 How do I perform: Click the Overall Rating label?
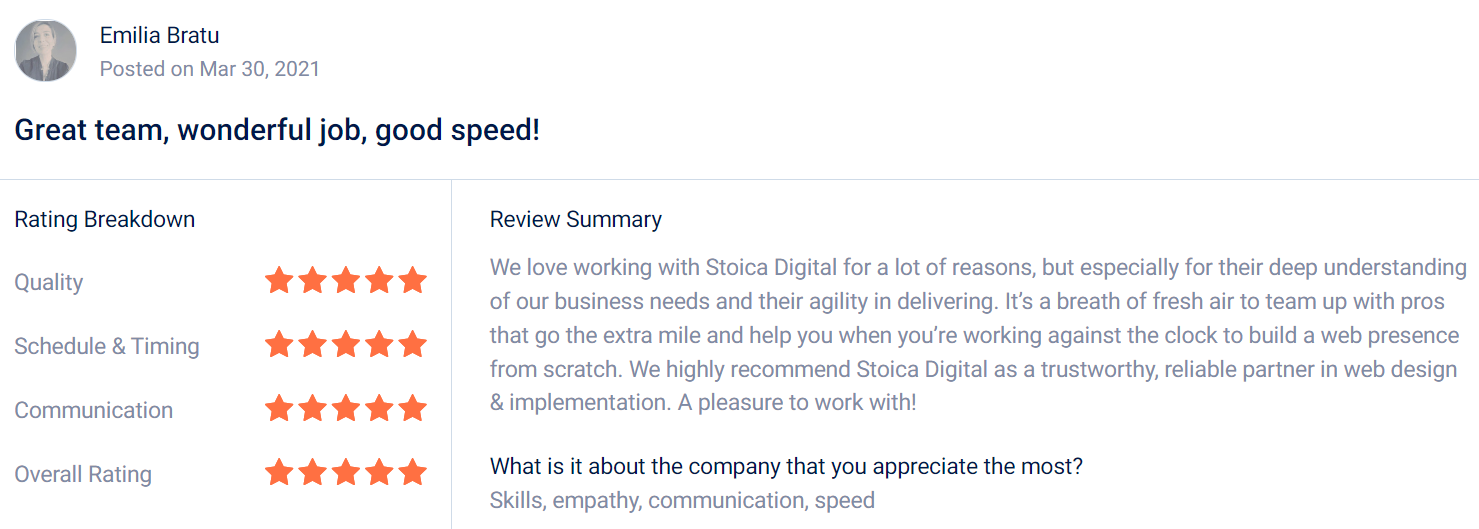click(x=83, y=474)
